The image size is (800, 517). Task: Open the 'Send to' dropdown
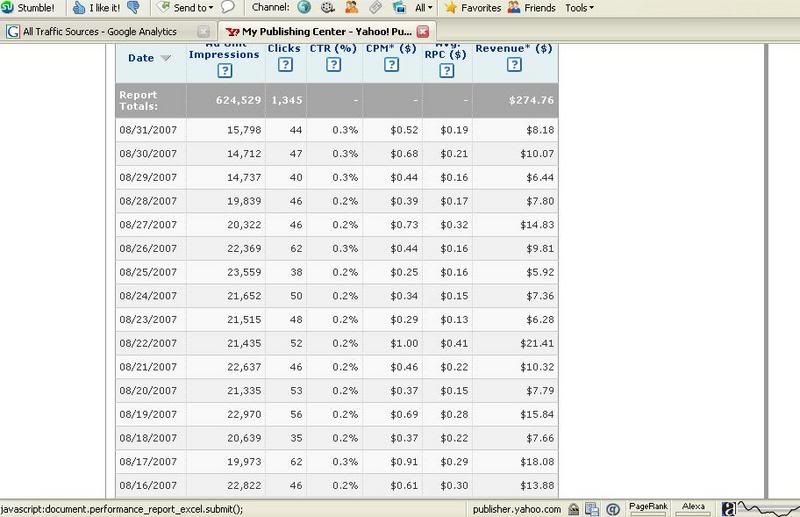tap(185, 8)
